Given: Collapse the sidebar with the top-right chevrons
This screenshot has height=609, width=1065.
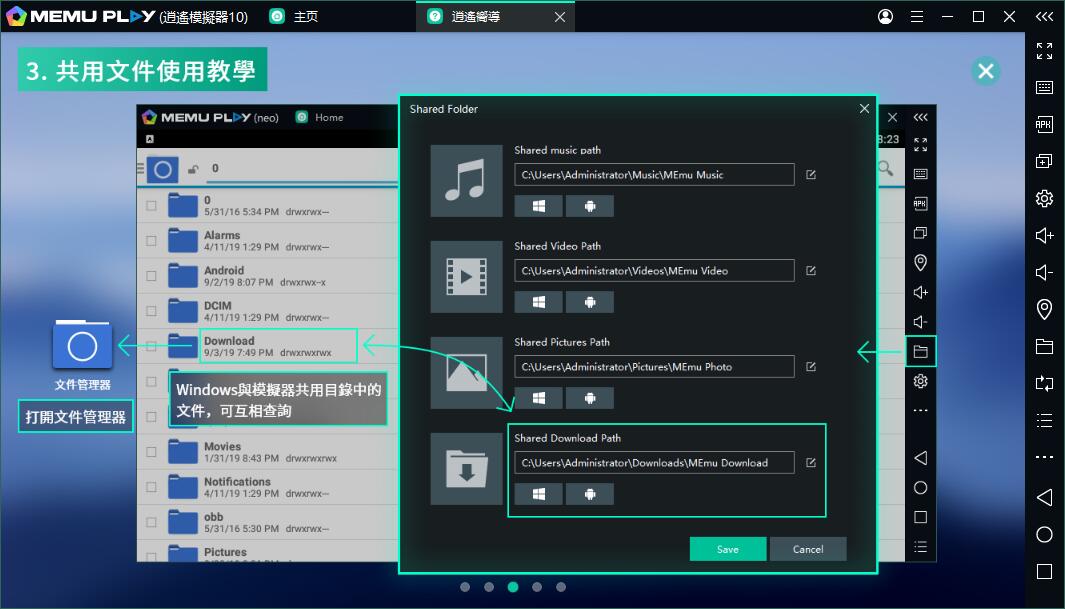Looking at the screenshot, I should [x=1044, y=17].
